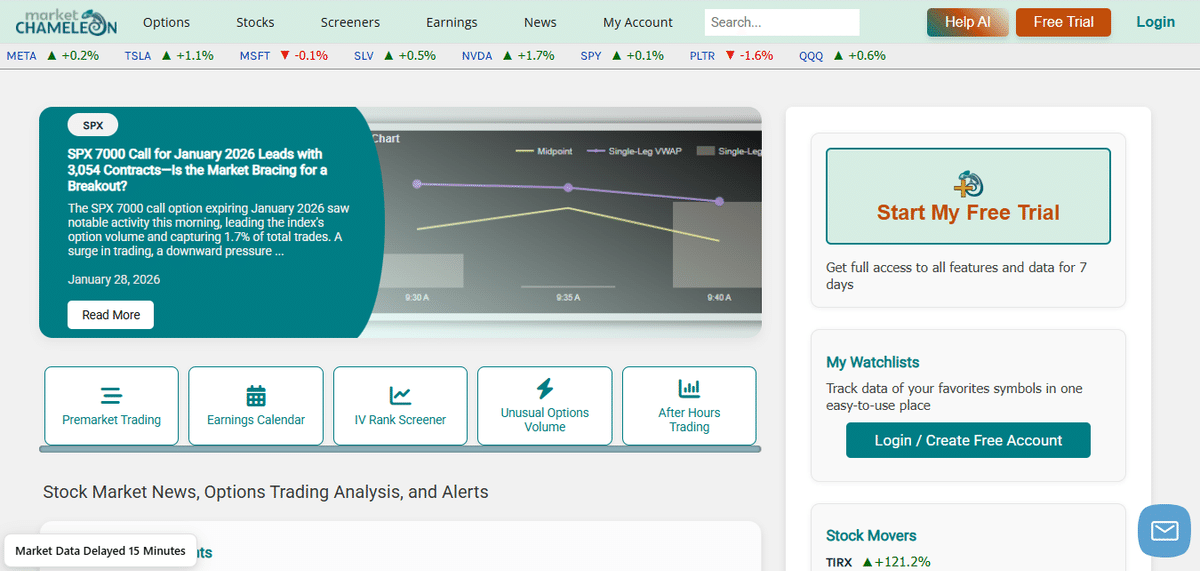Click the Unusual Options Volume lightning icon
This screenshot has width=1200, height=571.
click(545, 388)
